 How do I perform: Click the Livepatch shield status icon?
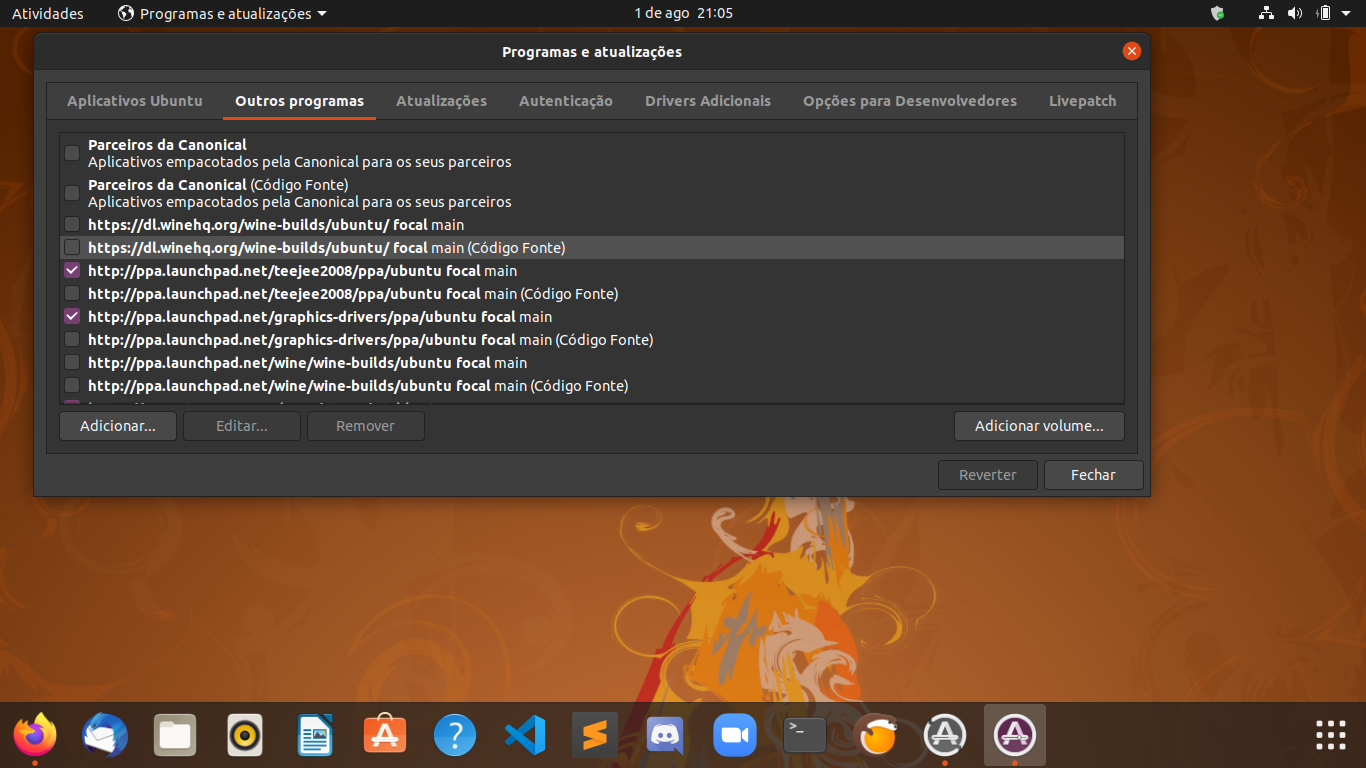pos(1217,13)
